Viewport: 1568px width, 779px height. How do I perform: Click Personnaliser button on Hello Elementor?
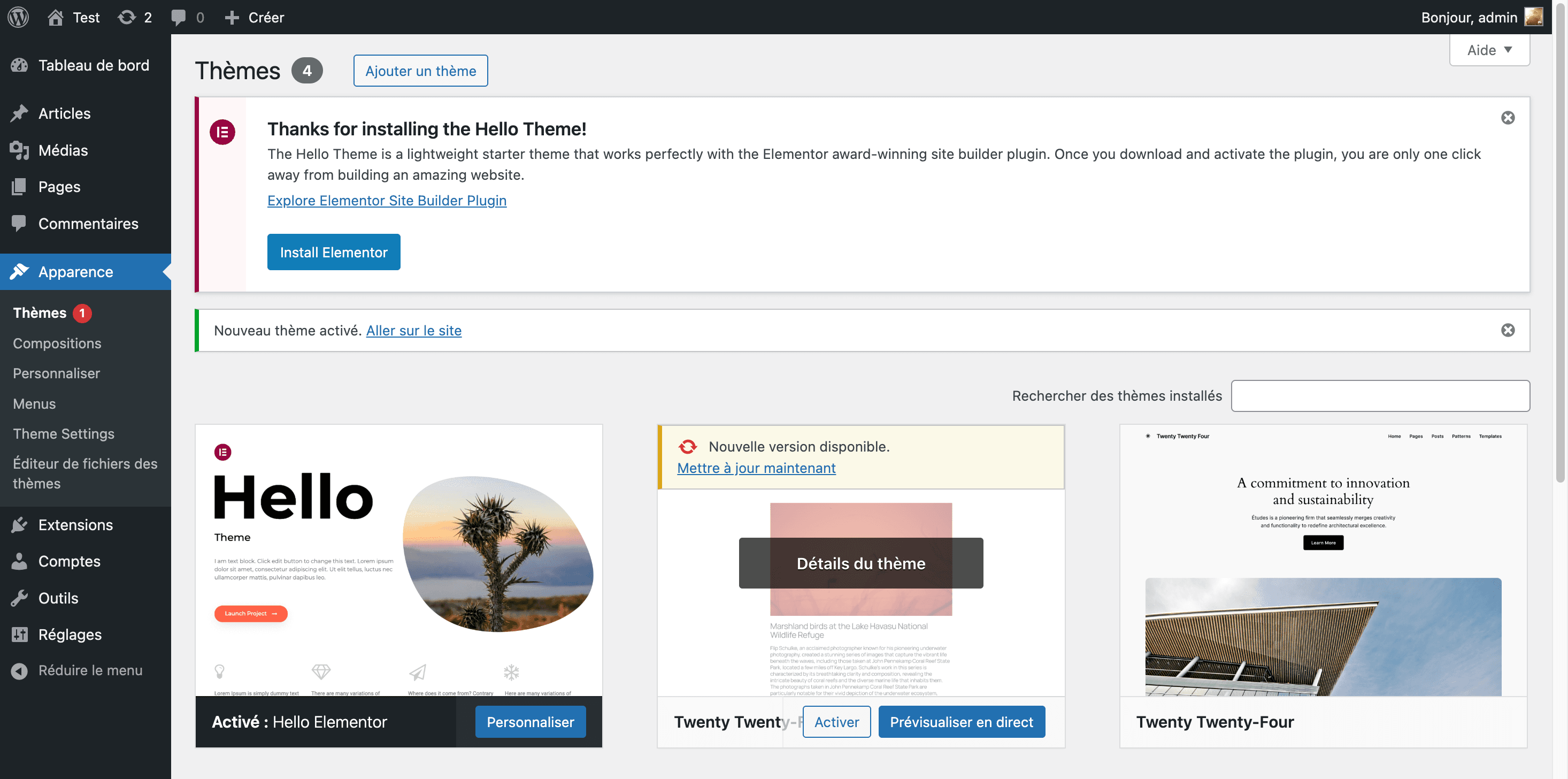(530, 722)
